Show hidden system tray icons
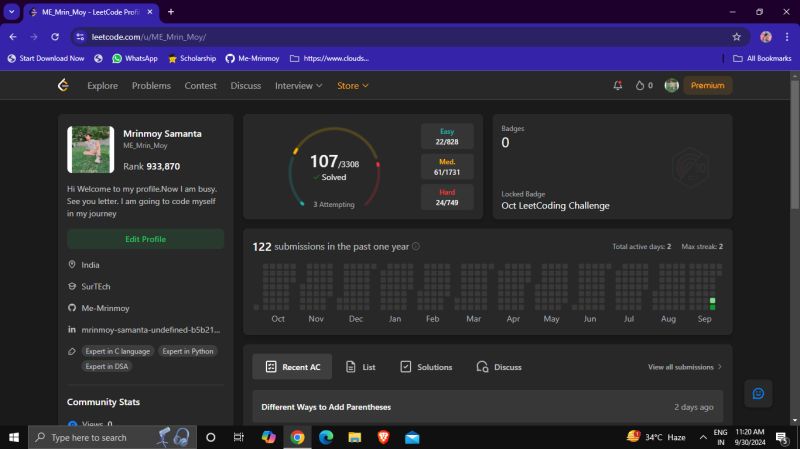The height and width of the screenshot is (449, 800). point(703,437)
